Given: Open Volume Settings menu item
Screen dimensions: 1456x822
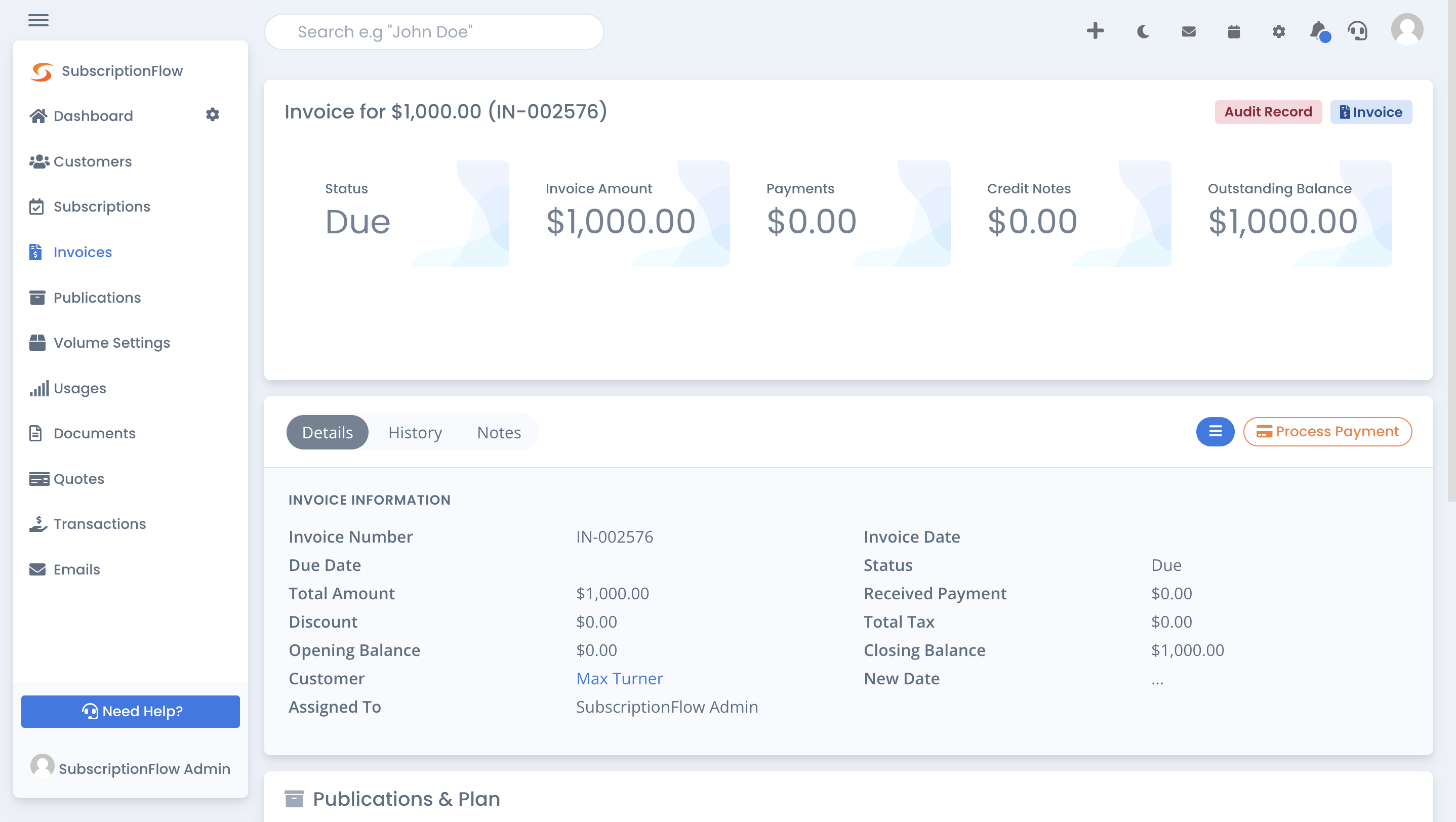Looking at the screenshot, I should [112, 343].
